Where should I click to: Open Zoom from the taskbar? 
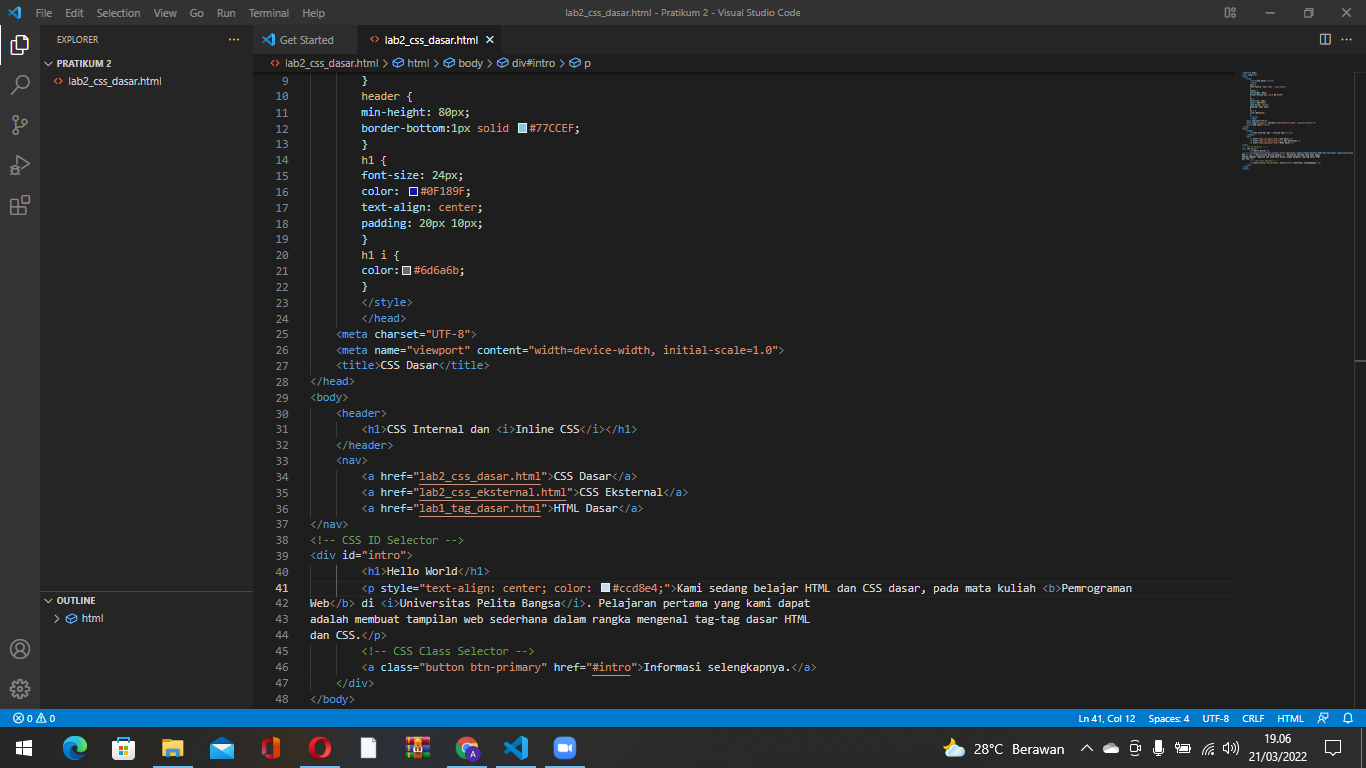565,748
